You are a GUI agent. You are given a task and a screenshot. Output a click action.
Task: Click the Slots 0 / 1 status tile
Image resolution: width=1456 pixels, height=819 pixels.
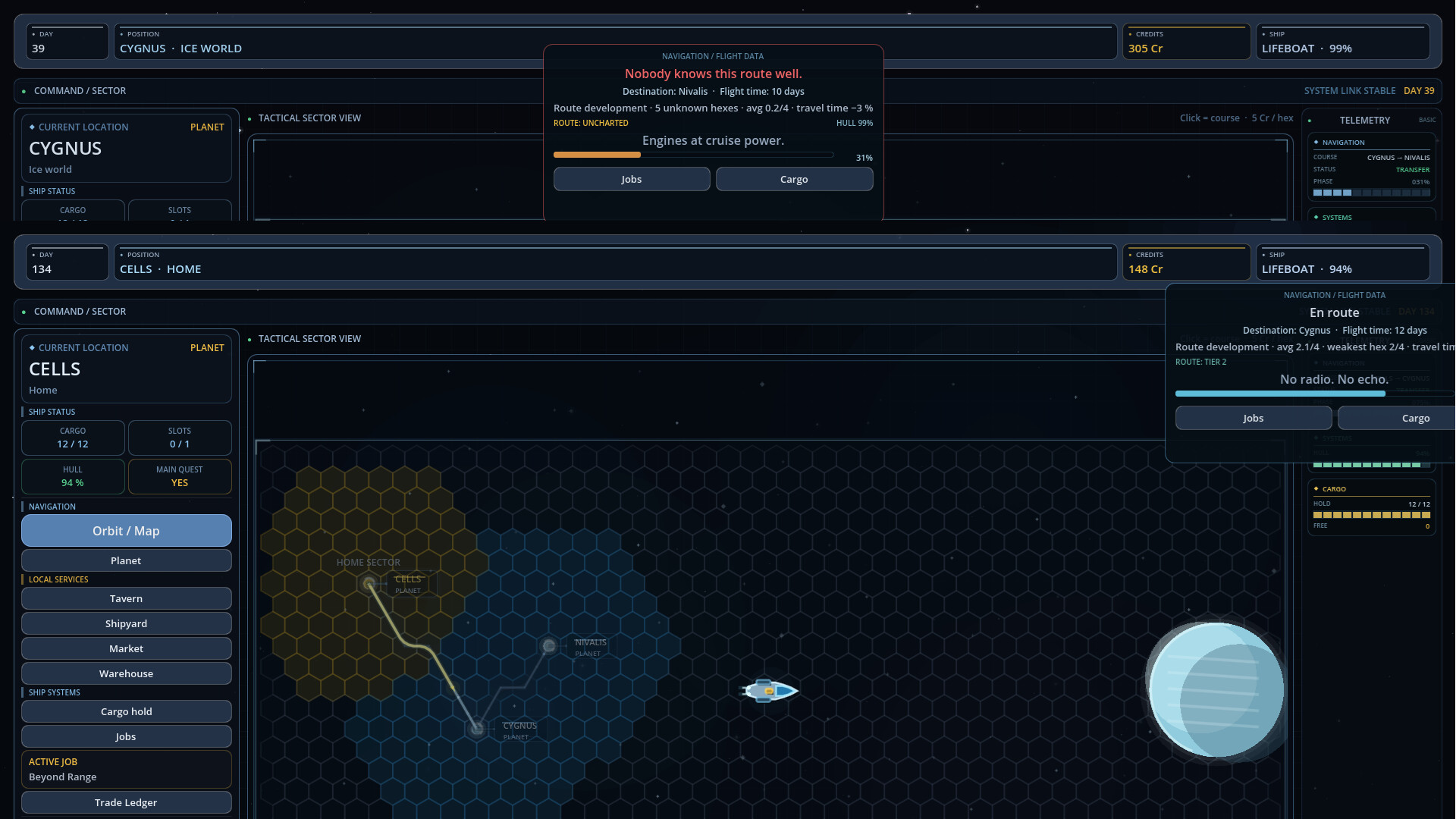tap(180, 438)
